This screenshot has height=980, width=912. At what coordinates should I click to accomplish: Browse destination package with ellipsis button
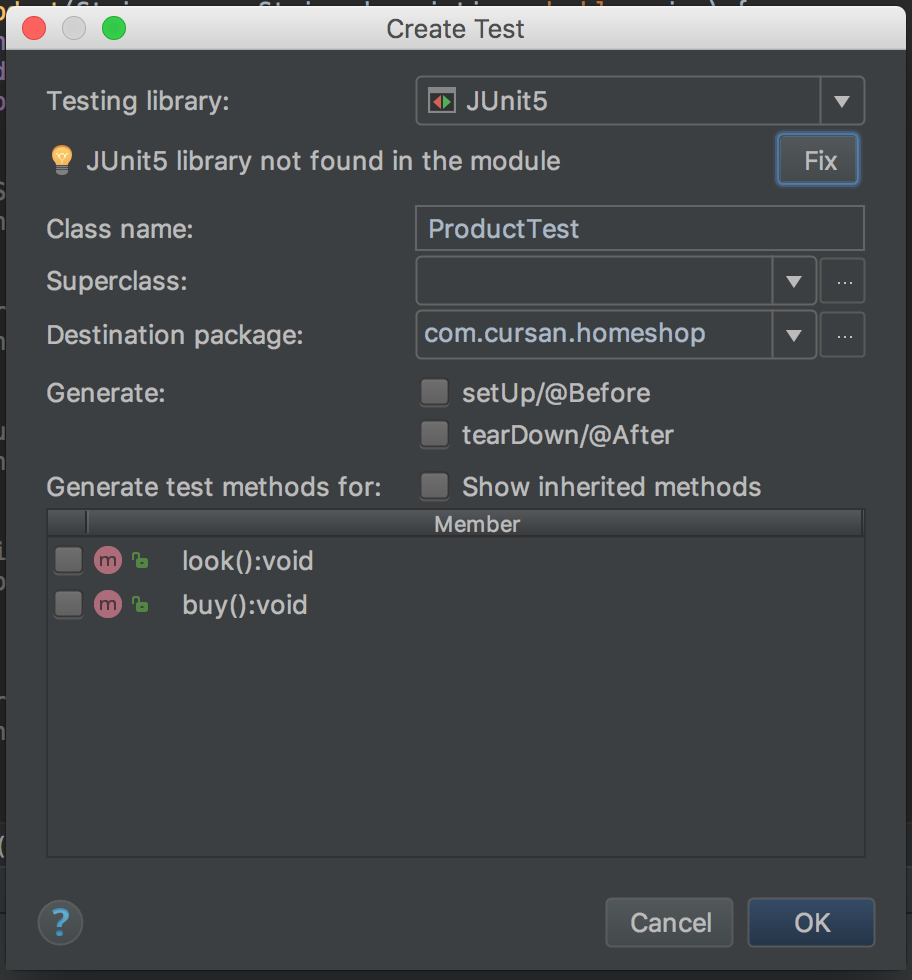pyautogui.click(x=843, y=335)
